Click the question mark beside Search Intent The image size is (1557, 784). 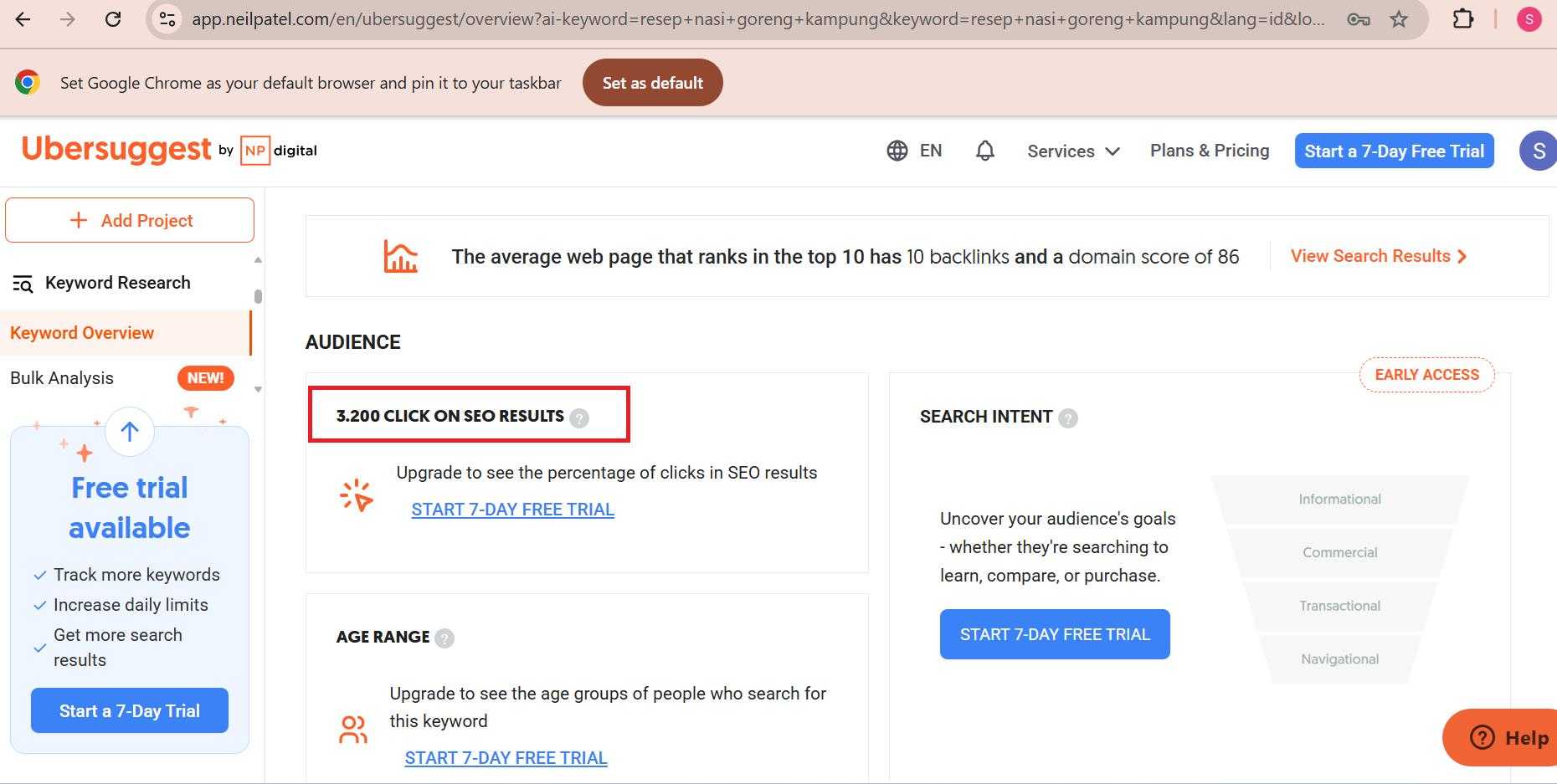pos(1068,418)
